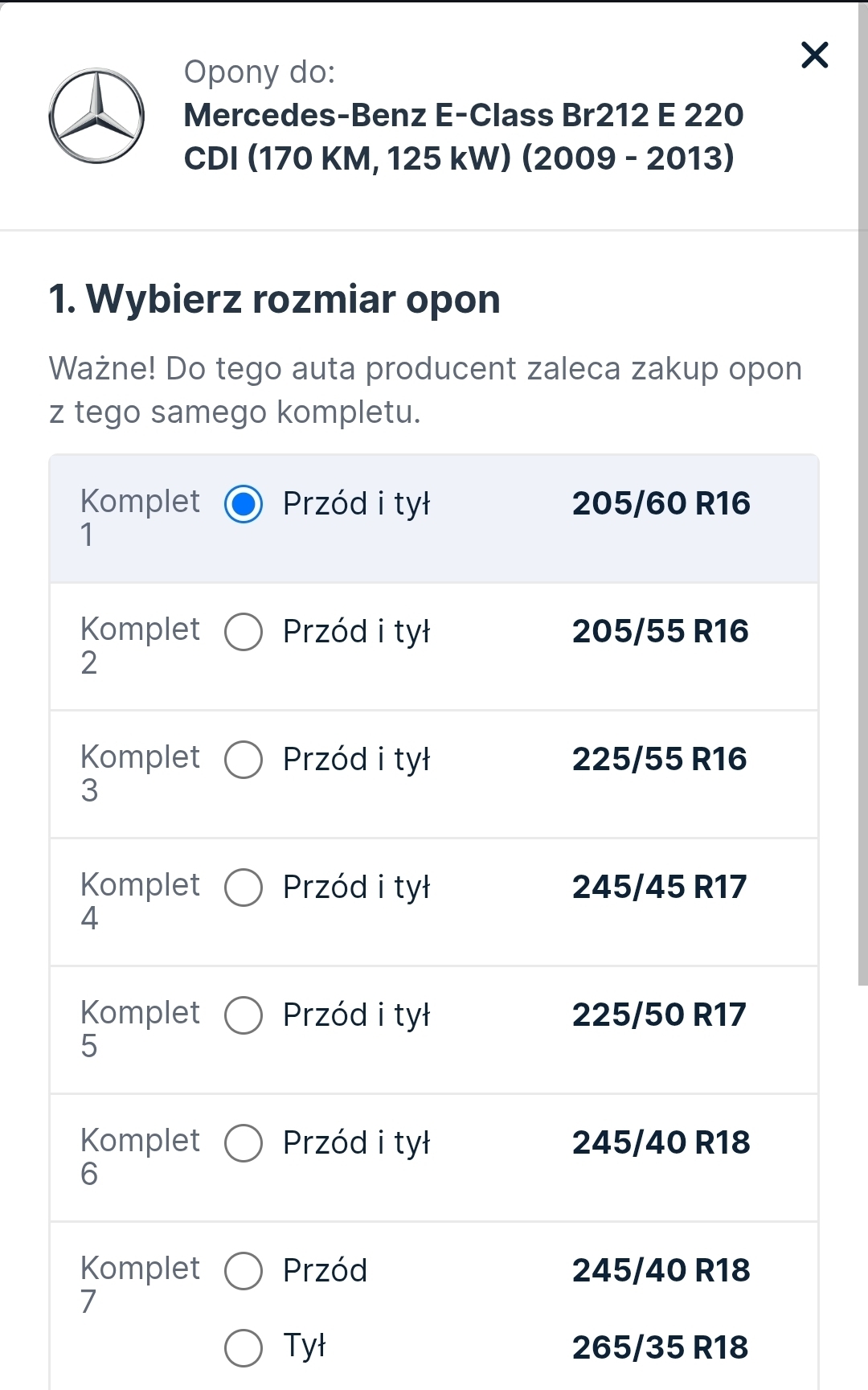Select Komplet 7 Tył radio button

[244, 1348]
